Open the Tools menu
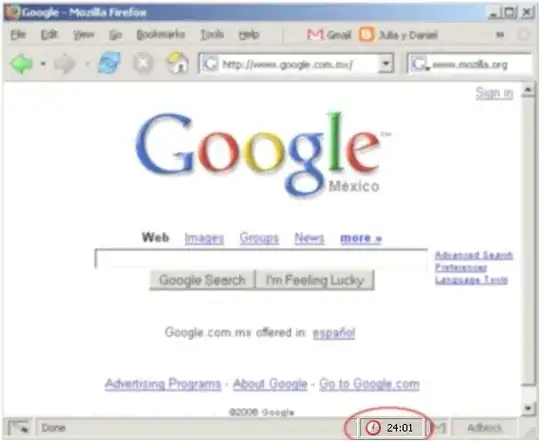 (212, 34)
